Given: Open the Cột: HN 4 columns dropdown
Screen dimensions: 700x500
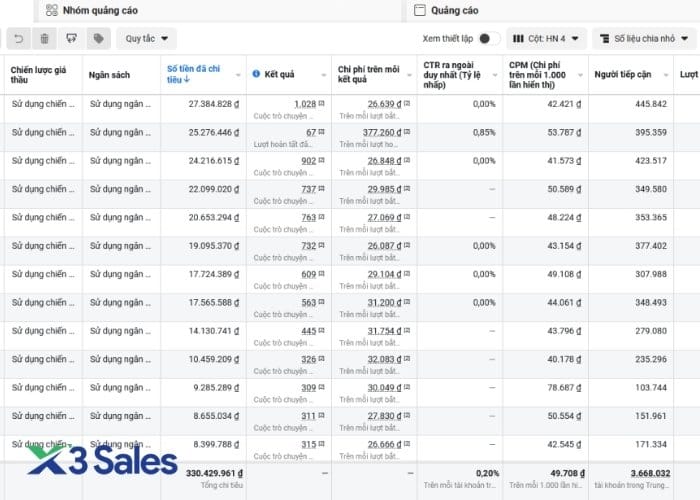Looking at the screenshot, I should [x=546, y=39].
